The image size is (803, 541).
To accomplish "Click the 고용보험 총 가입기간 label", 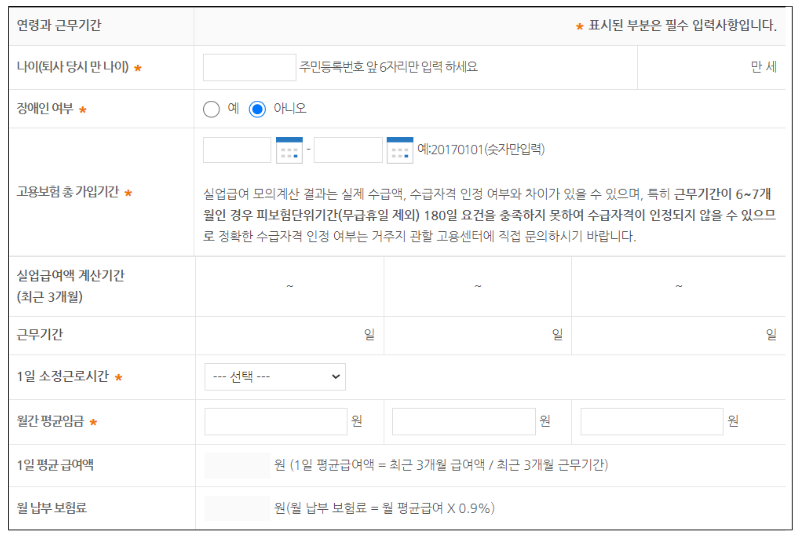I will click(x=68, y=192).
